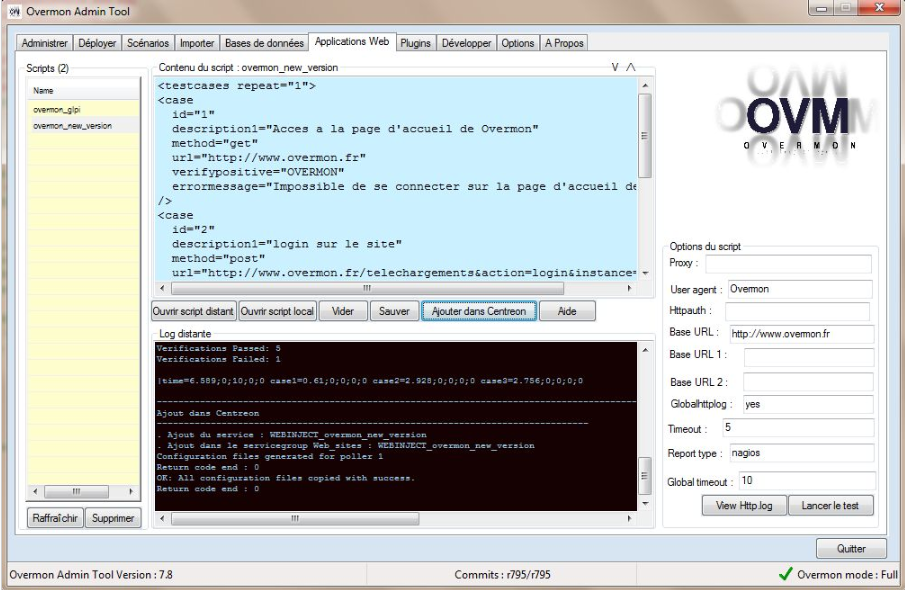Click the Sauver button
The width and height of the screenshot is (905, 590).
click(x=394, y=311)
